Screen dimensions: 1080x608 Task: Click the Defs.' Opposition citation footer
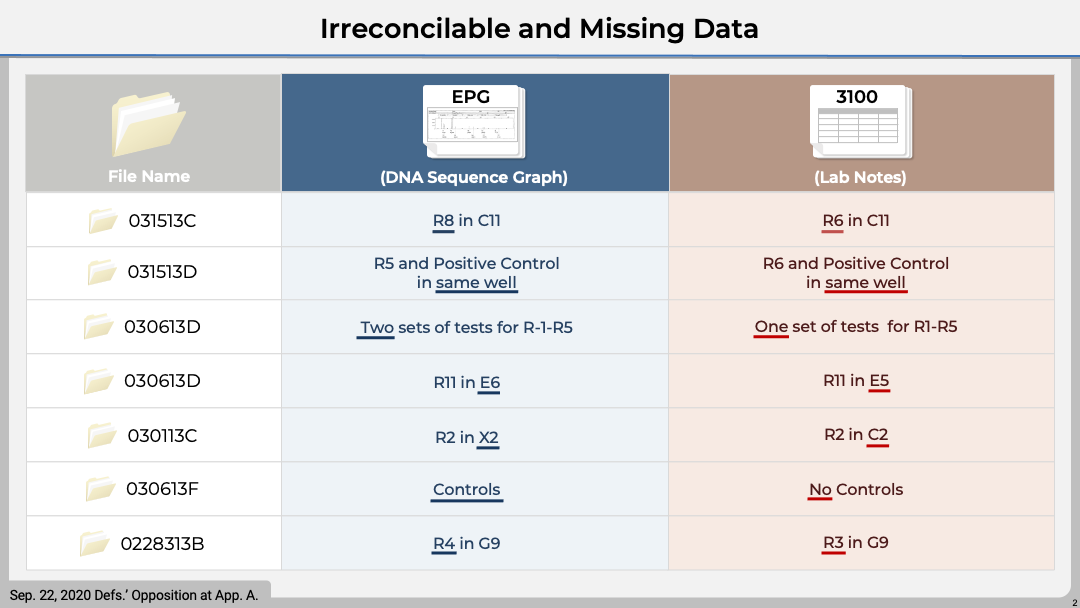pos(134,595)
